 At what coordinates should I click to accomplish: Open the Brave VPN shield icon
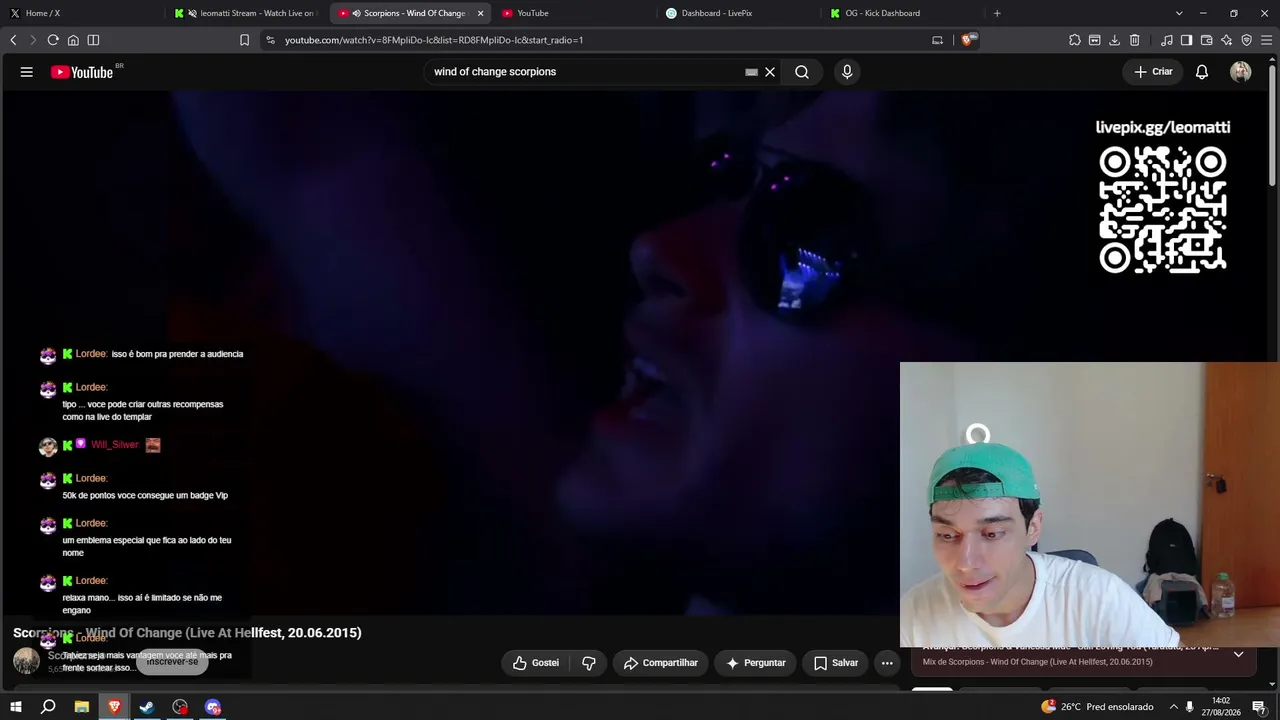click(x=1247, y=40)
